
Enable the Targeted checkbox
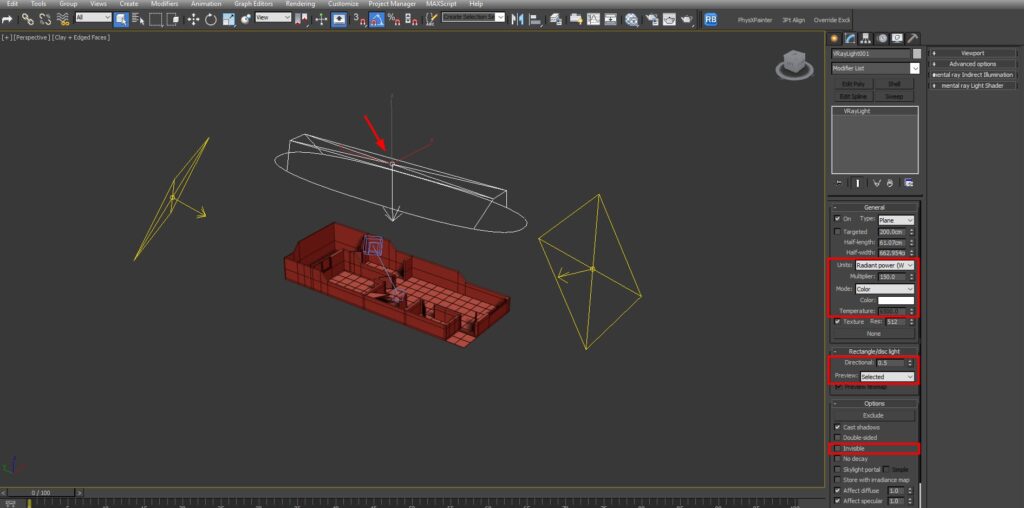coord(837,232)
